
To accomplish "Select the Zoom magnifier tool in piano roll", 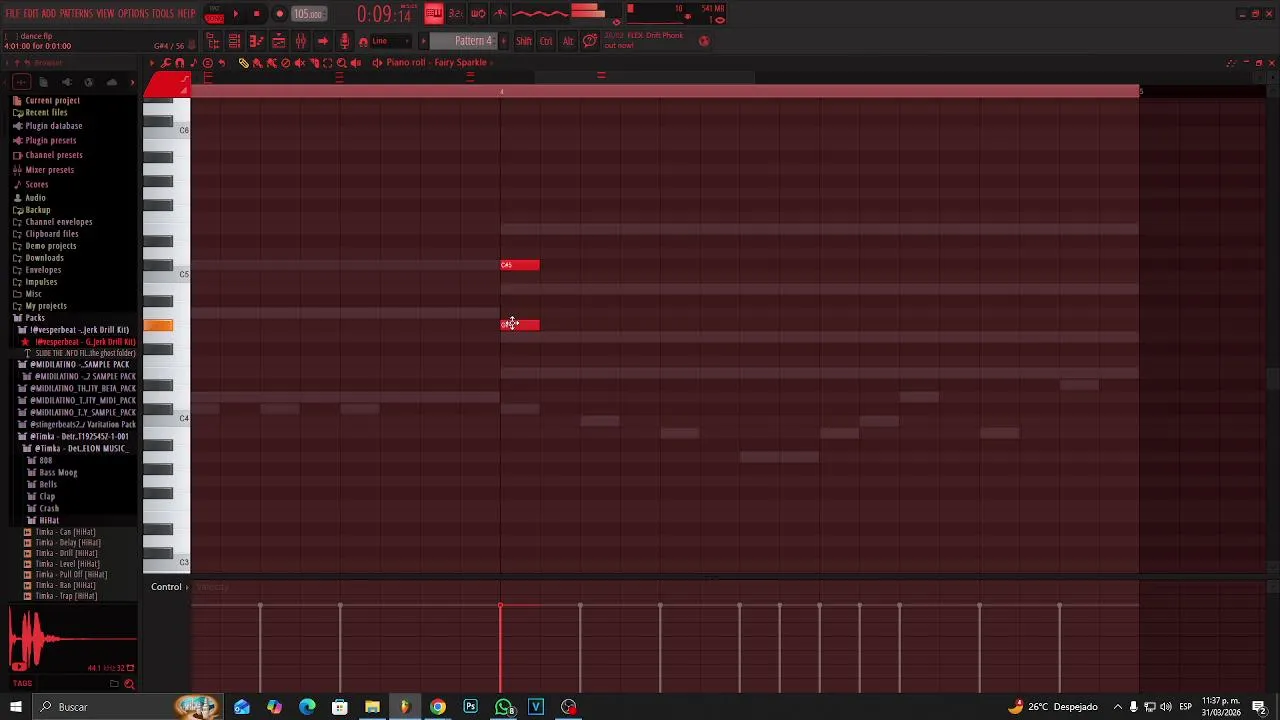I will pyautogui.click(x=342, y=63).
